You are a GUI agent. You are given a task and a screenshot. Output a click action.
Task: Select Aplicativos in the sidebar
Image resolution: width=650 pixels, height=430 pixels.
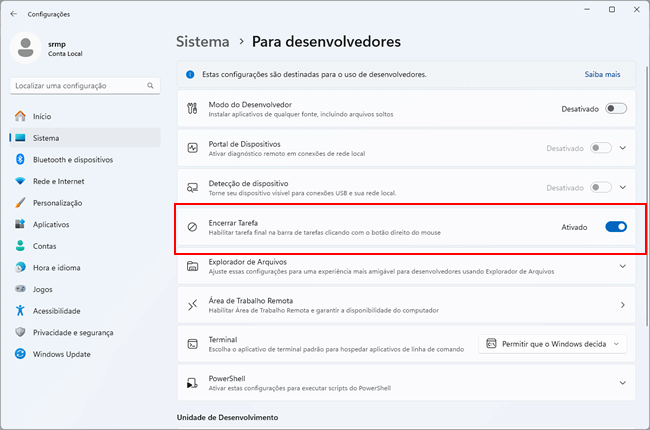85,224
